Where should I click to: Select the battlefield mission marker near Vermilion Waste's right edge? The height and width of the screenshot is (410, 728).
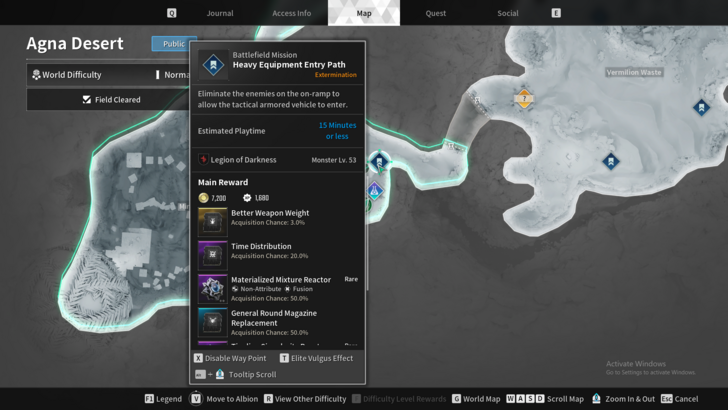click(701, 108)
